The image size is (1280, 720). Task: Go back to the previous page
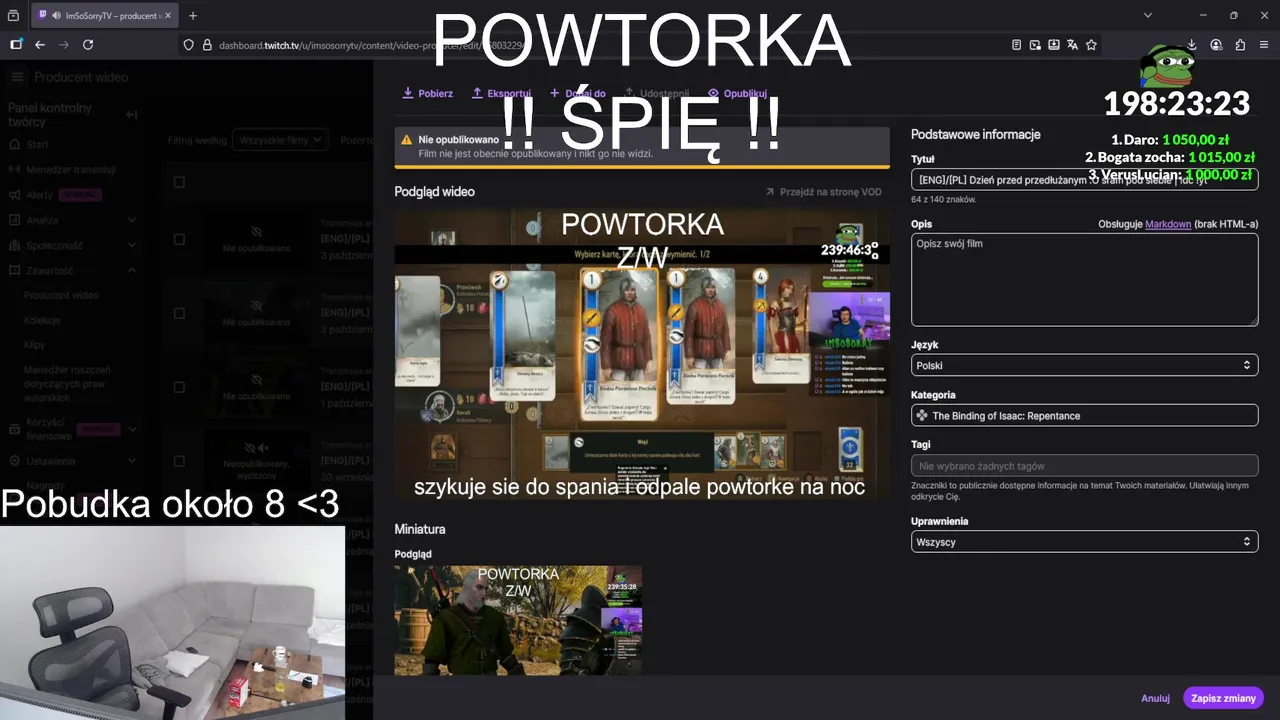40,45
